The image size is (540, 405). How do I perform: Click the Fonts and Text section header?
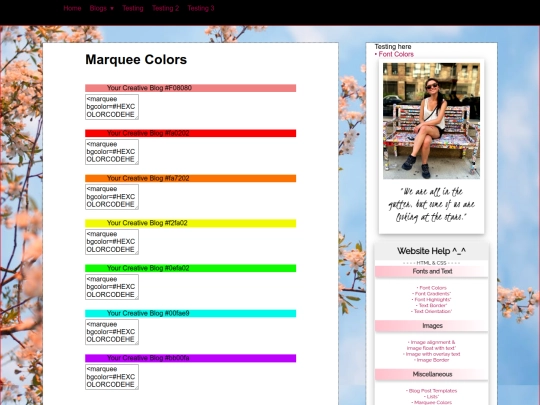click(432, 271)
